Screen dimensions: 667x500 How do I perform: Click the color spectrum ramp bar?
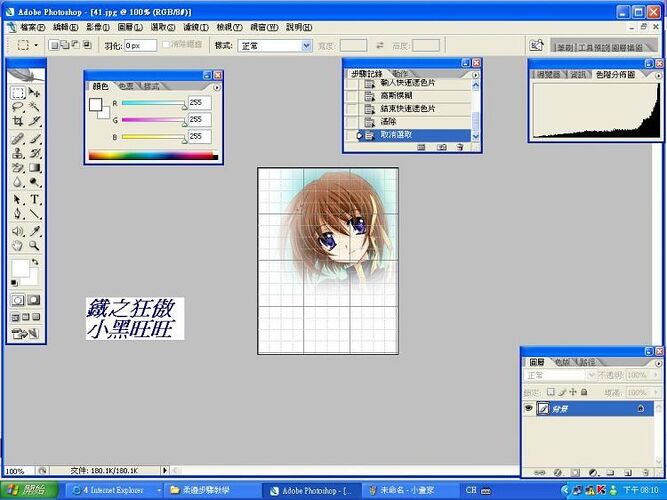(x=152, y=155)
